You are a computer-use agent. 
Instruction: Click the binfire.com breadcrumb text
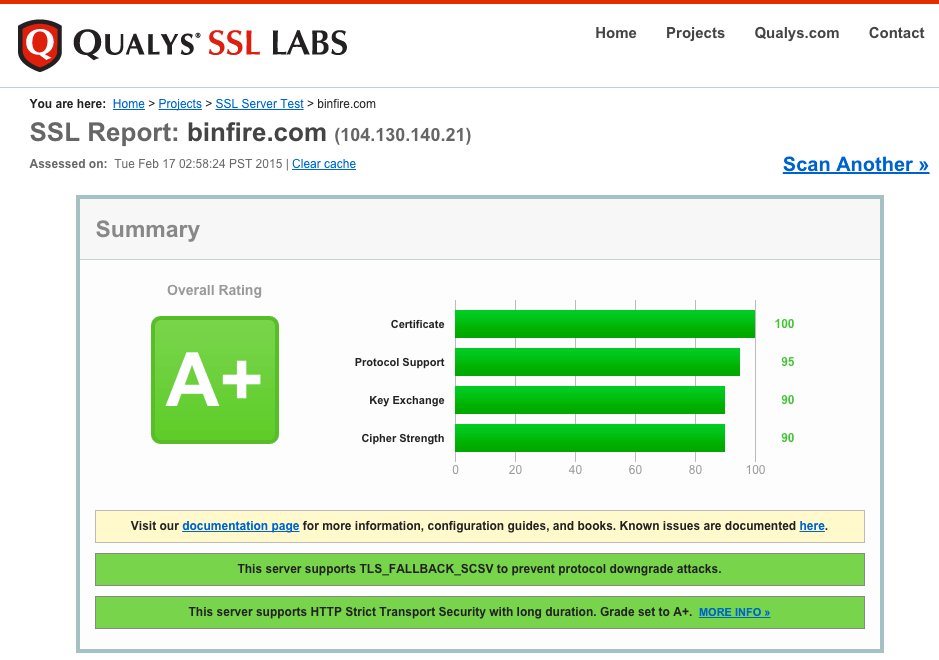click(x=346, y=104)
